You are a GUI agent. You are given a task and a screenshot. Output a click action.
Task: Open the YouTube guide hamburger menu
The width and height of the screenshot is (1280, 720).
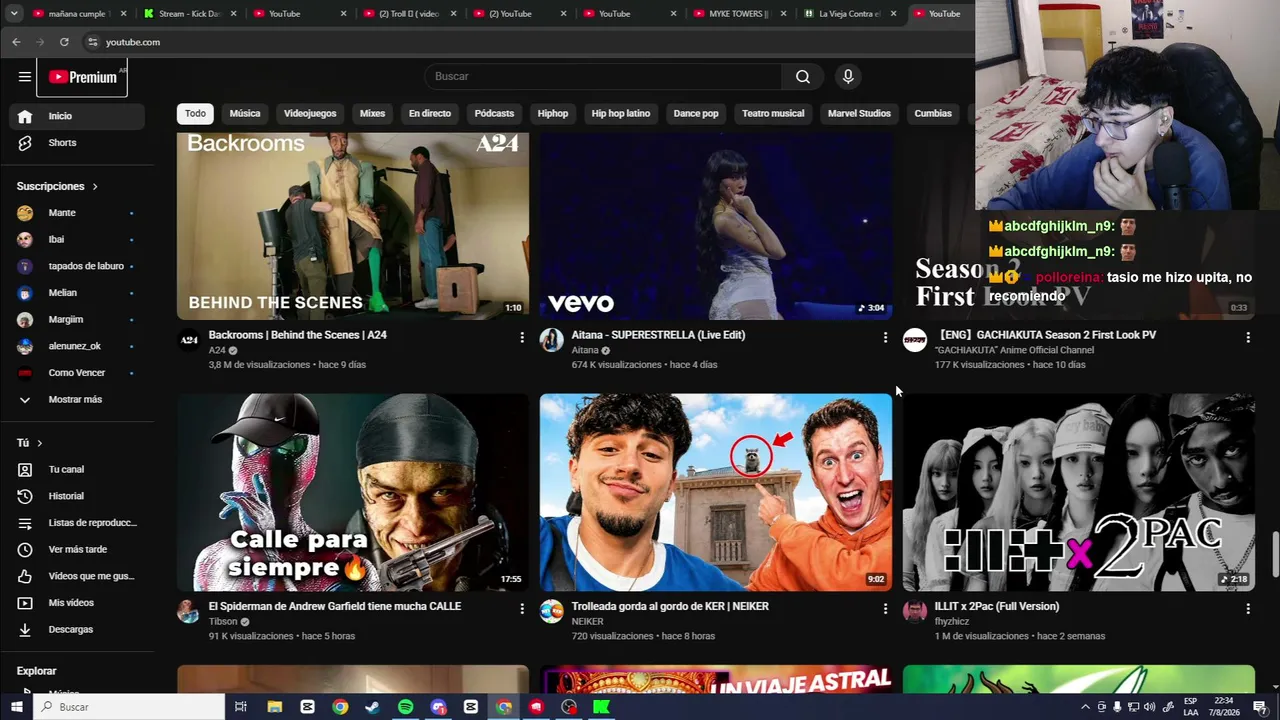coord(25,76)
